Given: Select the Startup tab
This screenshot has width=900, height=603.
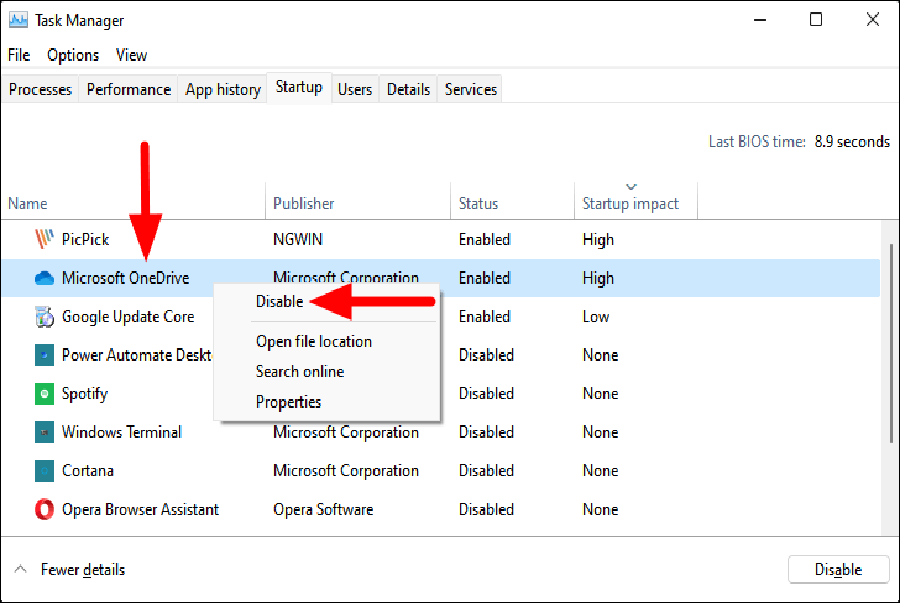Looking at the screenshot, I should pyautogui.click(x=299, y=87).
